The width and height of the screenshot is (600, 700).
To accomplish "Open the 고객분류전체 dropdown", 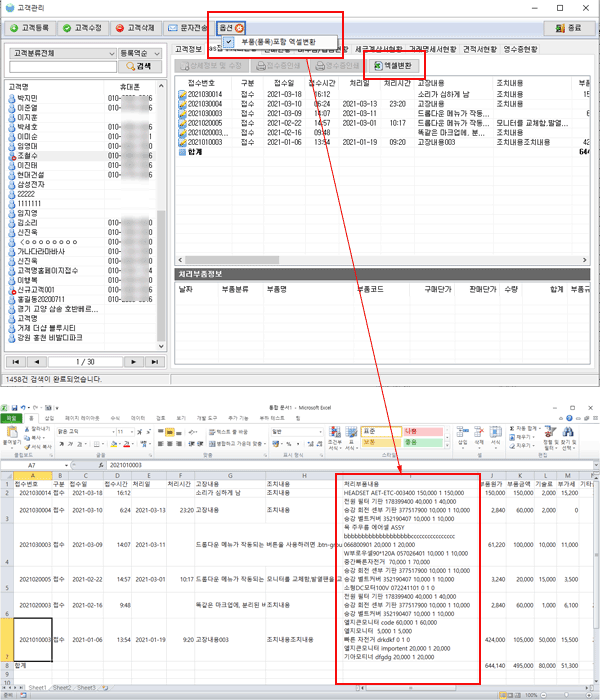I will [x=62, y=54].
